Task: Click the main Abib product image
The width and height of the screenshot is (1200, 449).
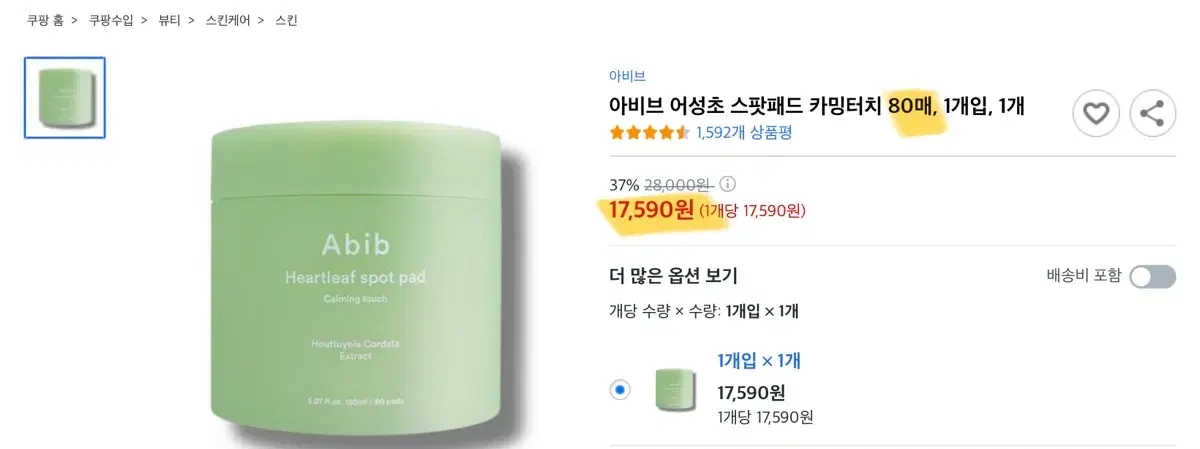Action: click(x=359, y=290)
